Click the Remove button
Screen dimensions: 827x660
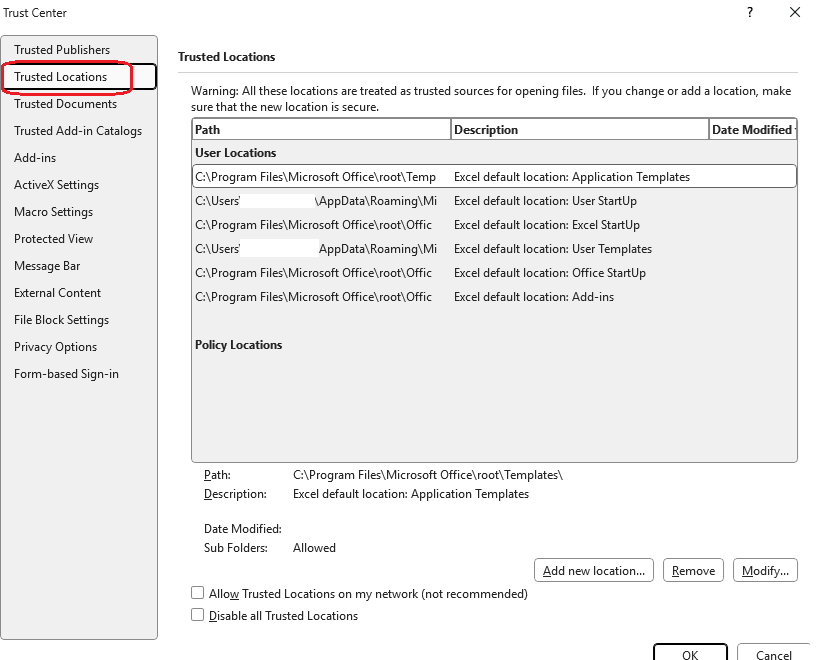(x=693, y=570)
